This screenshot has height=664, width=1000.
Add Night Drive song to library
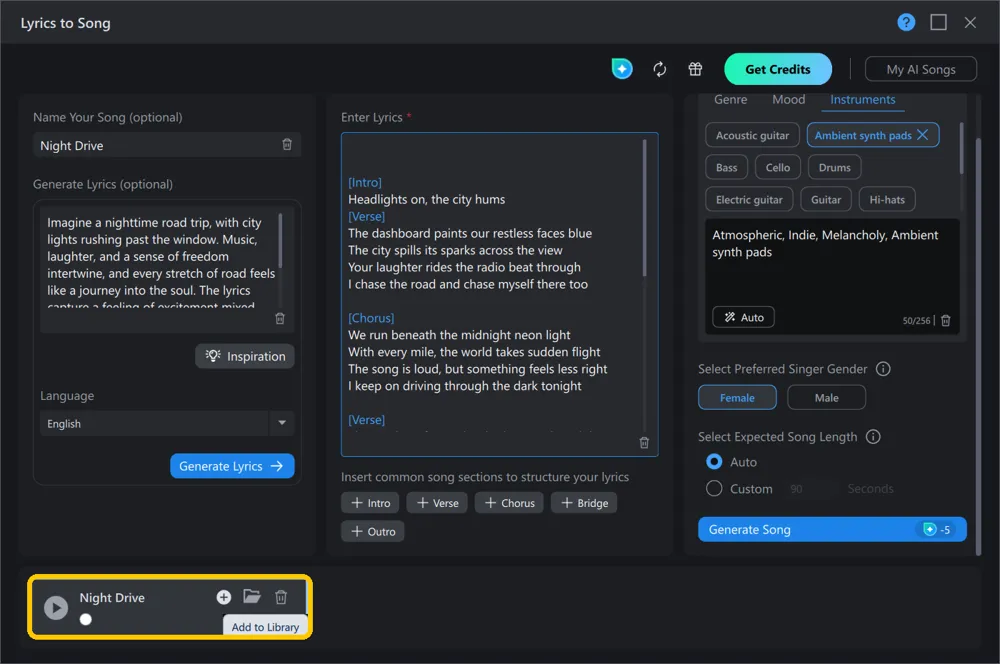(223, 597)
